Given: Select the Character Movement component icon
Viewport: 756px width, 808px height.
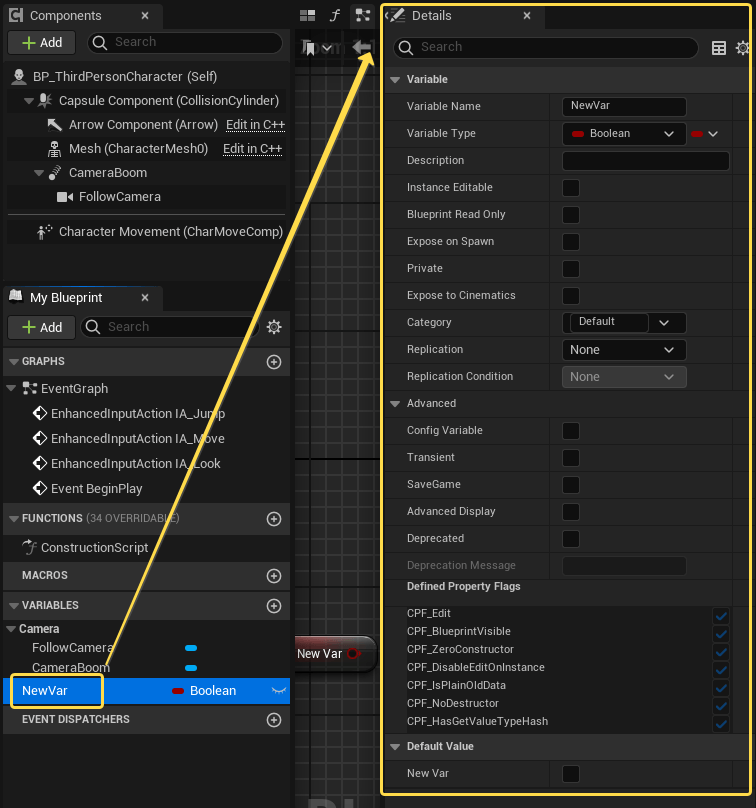Looking at the screenshot, I should point(45,232).
